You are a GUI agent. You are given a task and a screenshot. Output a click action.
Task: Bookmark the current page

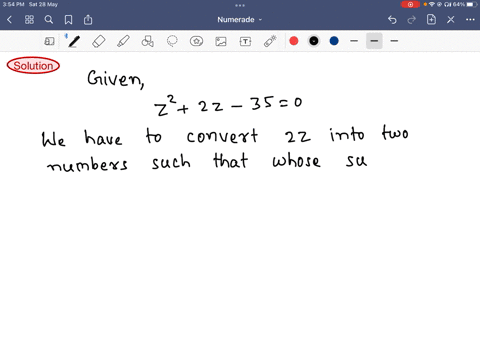point(68,20)
